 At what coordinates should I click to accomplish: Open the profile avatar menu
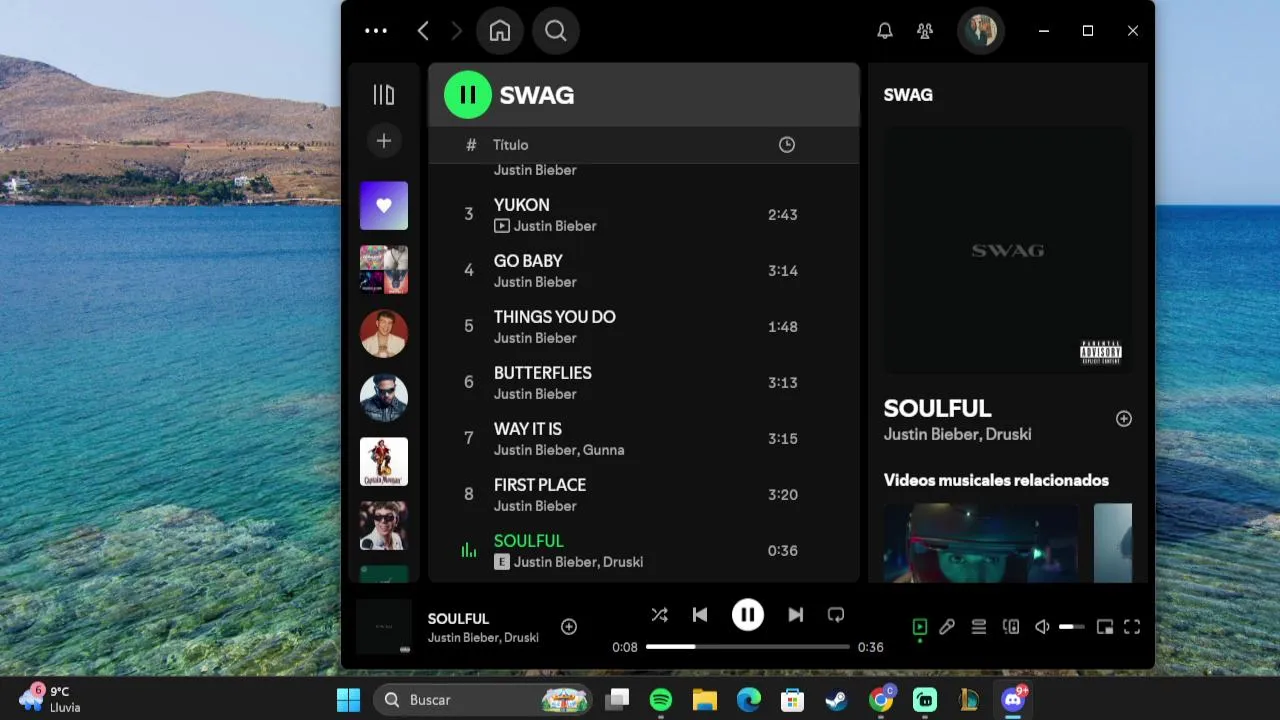coord(981,31)
